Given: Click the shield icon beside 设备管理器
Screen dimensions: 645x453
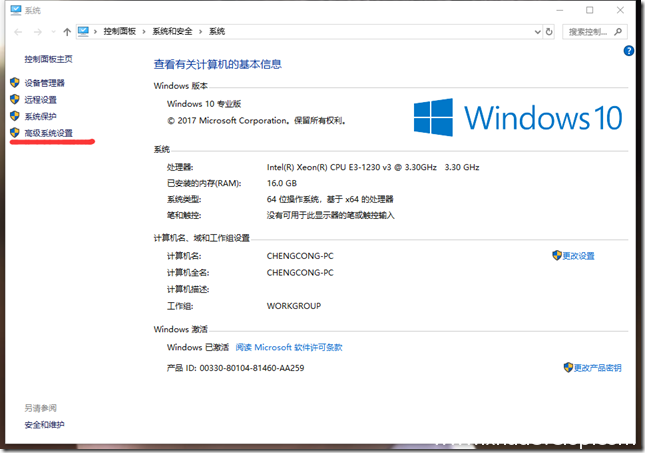Looking at the screenshot, I should [14, 83].
